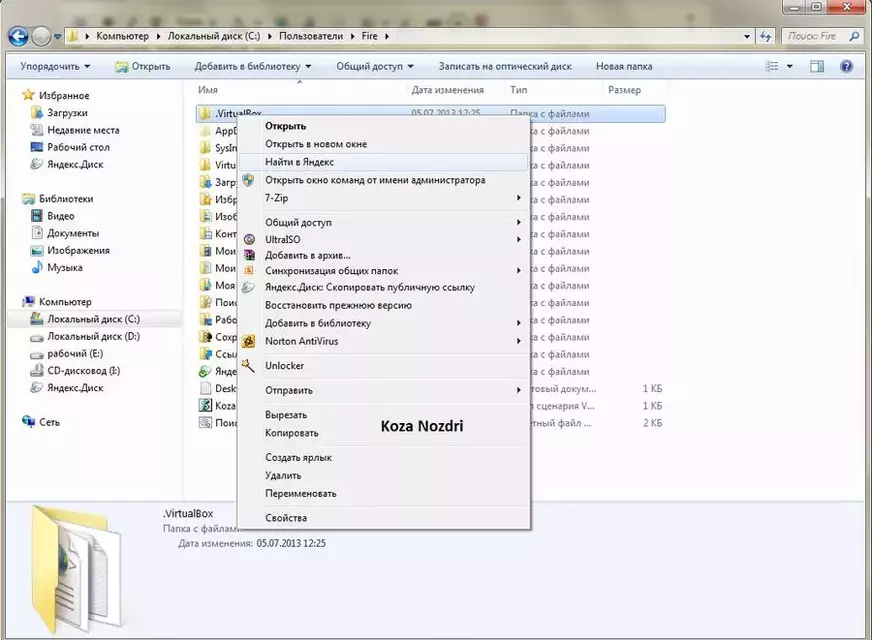Click the UltraISO icon in context menu

[249, 240]
